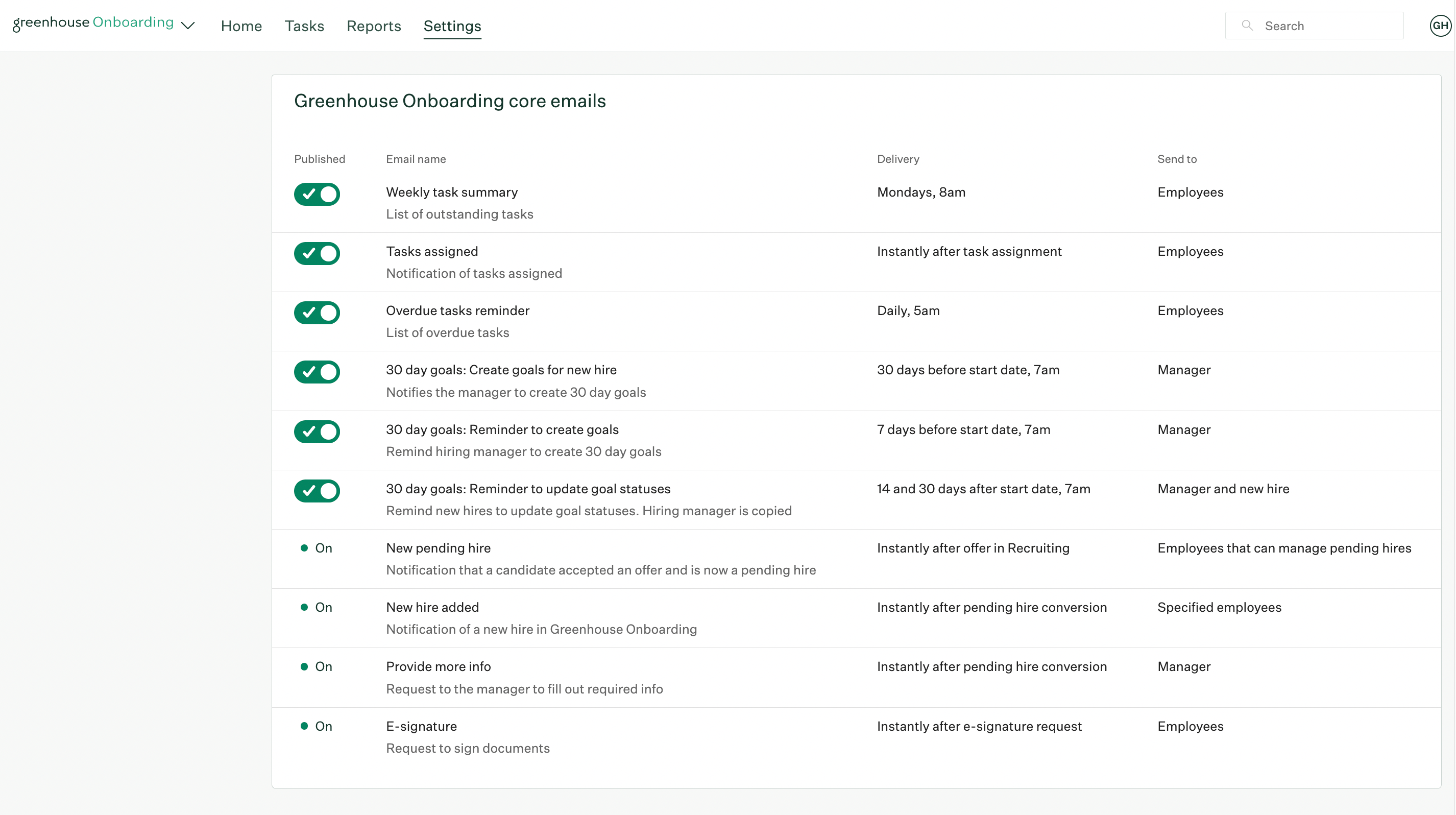Click On status for New hire added
1456x815 pixels.
point(317,608)
